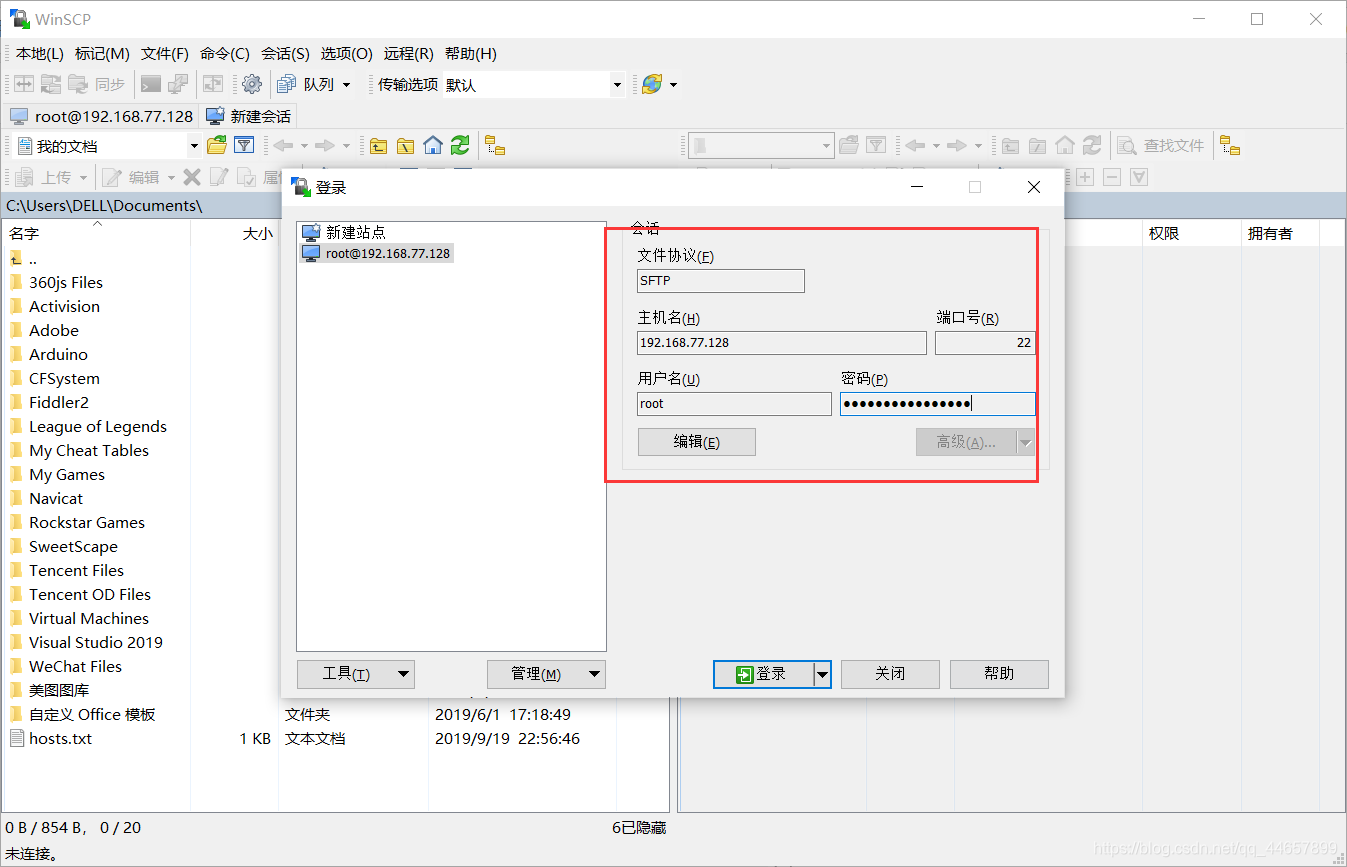The image size is (1347, 867).
Task: Click the 帮助 button in login dialog
Action: (x=999, y=674)
